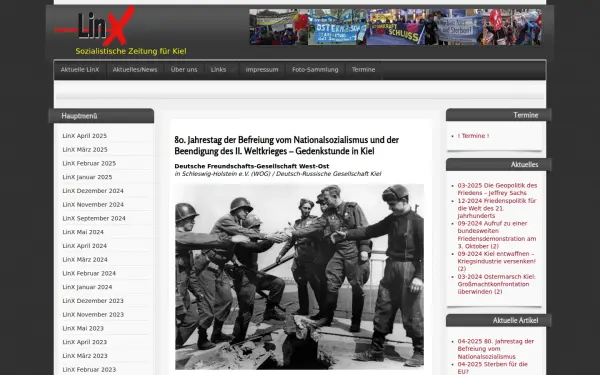Open the Aktuelle LinX menu item
Viewport: 600px width, 375px height.
(80, 70)
